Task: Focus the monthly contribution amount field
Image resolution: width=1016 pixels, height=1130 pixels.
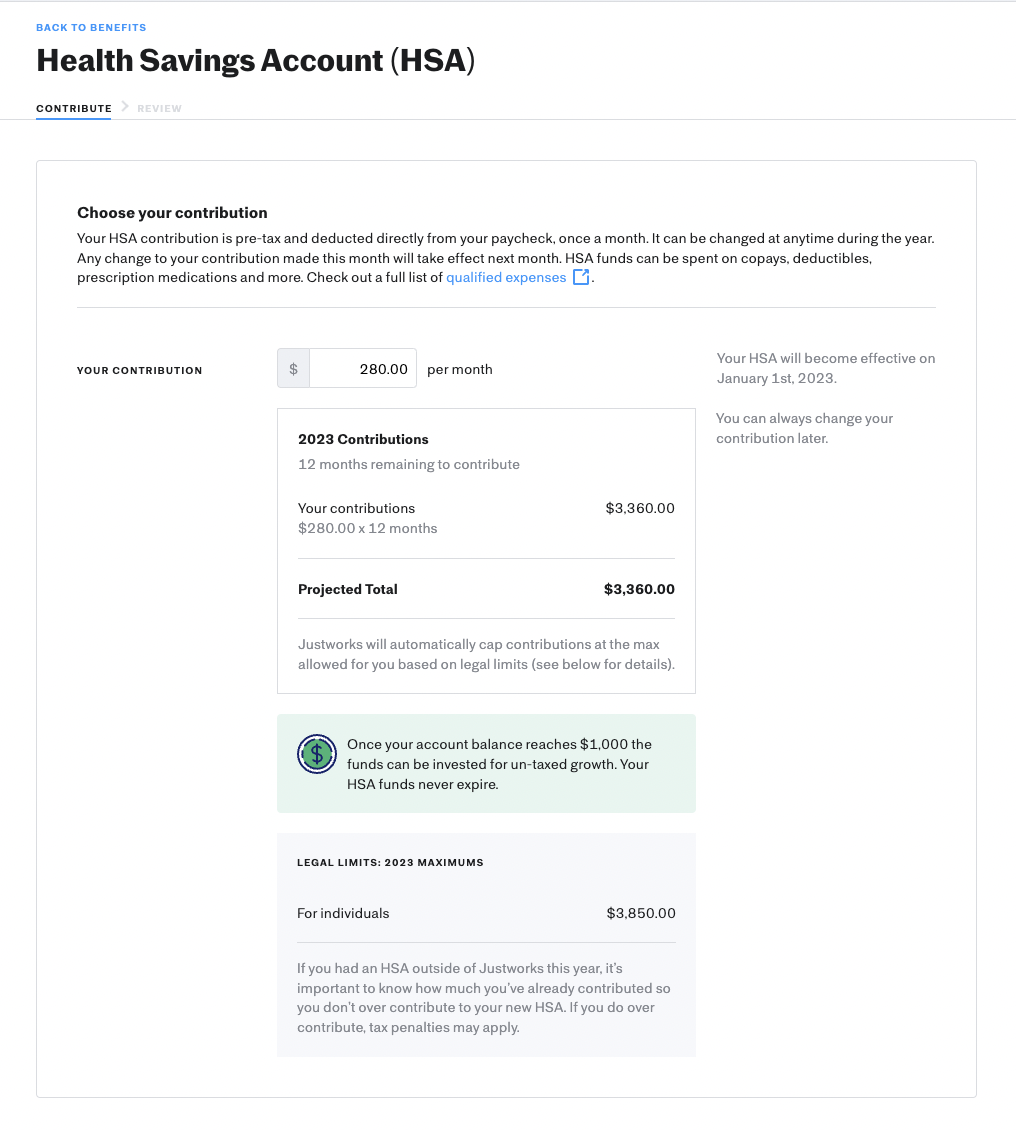Action: [363, 368]
